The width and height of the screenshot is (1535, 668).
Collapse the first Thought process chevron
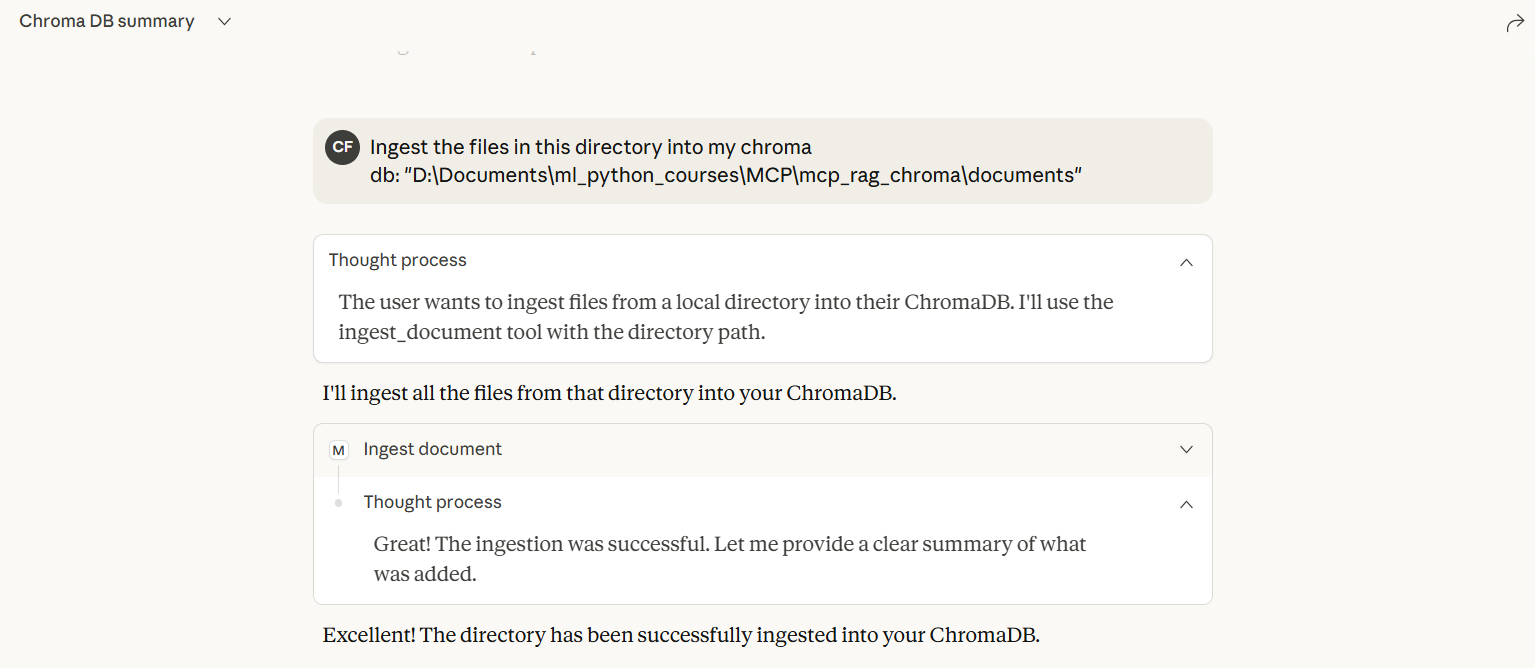point(1186,262)
